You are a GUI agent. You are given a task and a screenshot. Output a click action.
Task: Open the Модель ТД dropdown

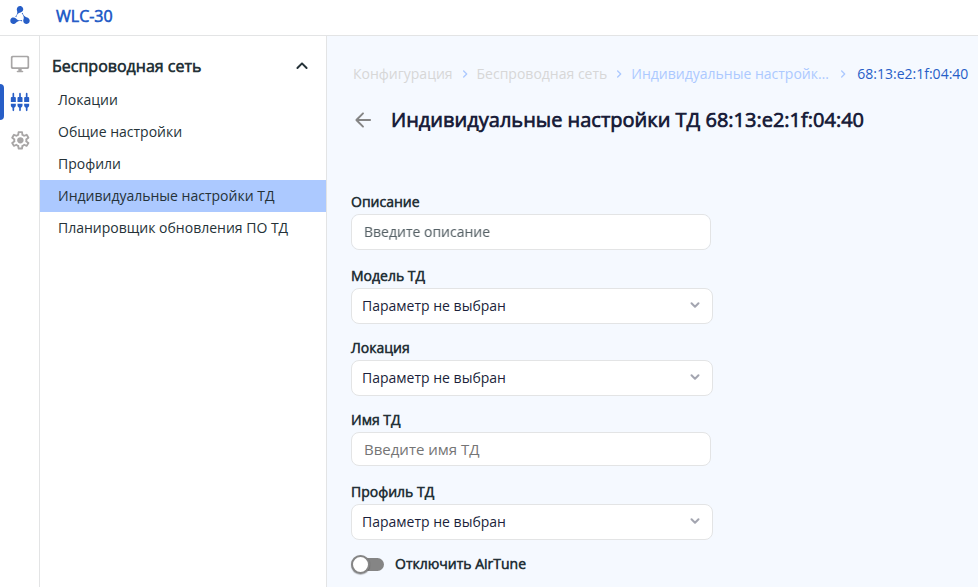[531, 306]
